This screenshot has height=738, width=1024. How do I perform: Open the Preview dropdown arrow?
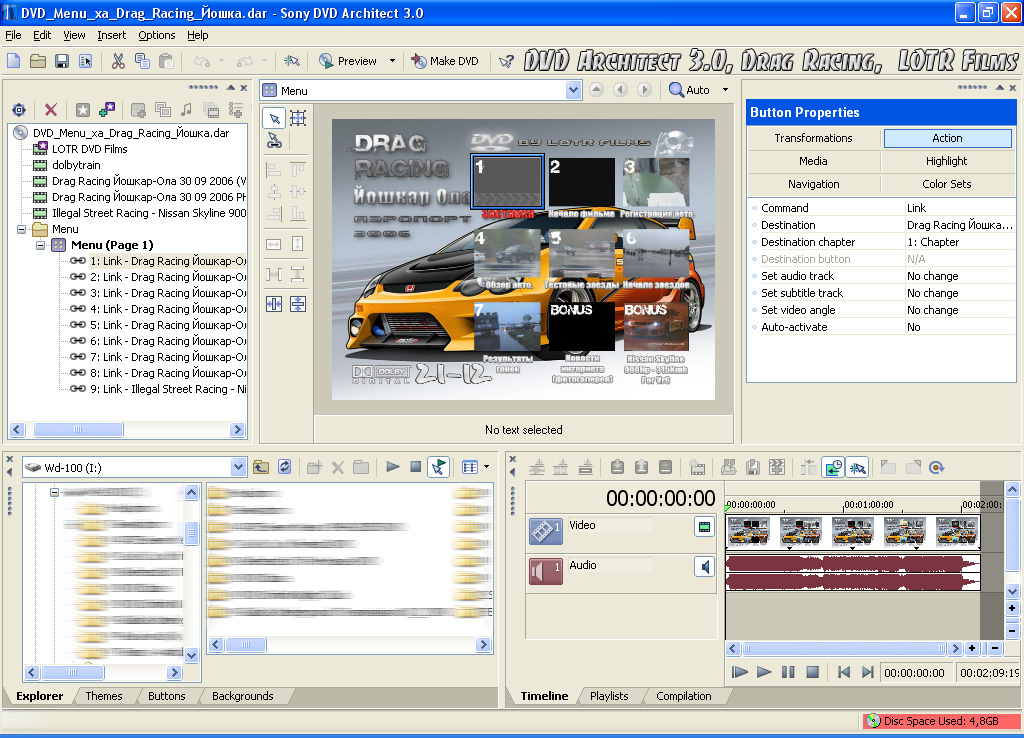click(x=392, y=61)
